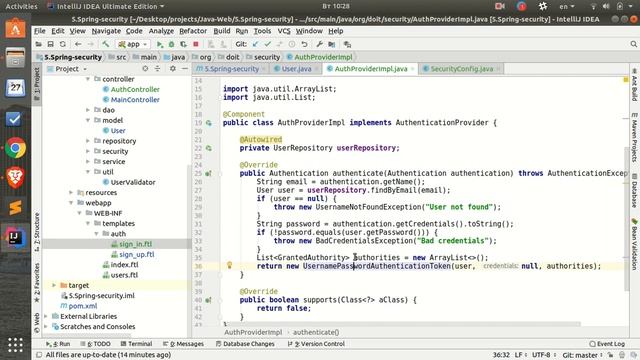Hide the Project panel with minus icon

(184, 69)
